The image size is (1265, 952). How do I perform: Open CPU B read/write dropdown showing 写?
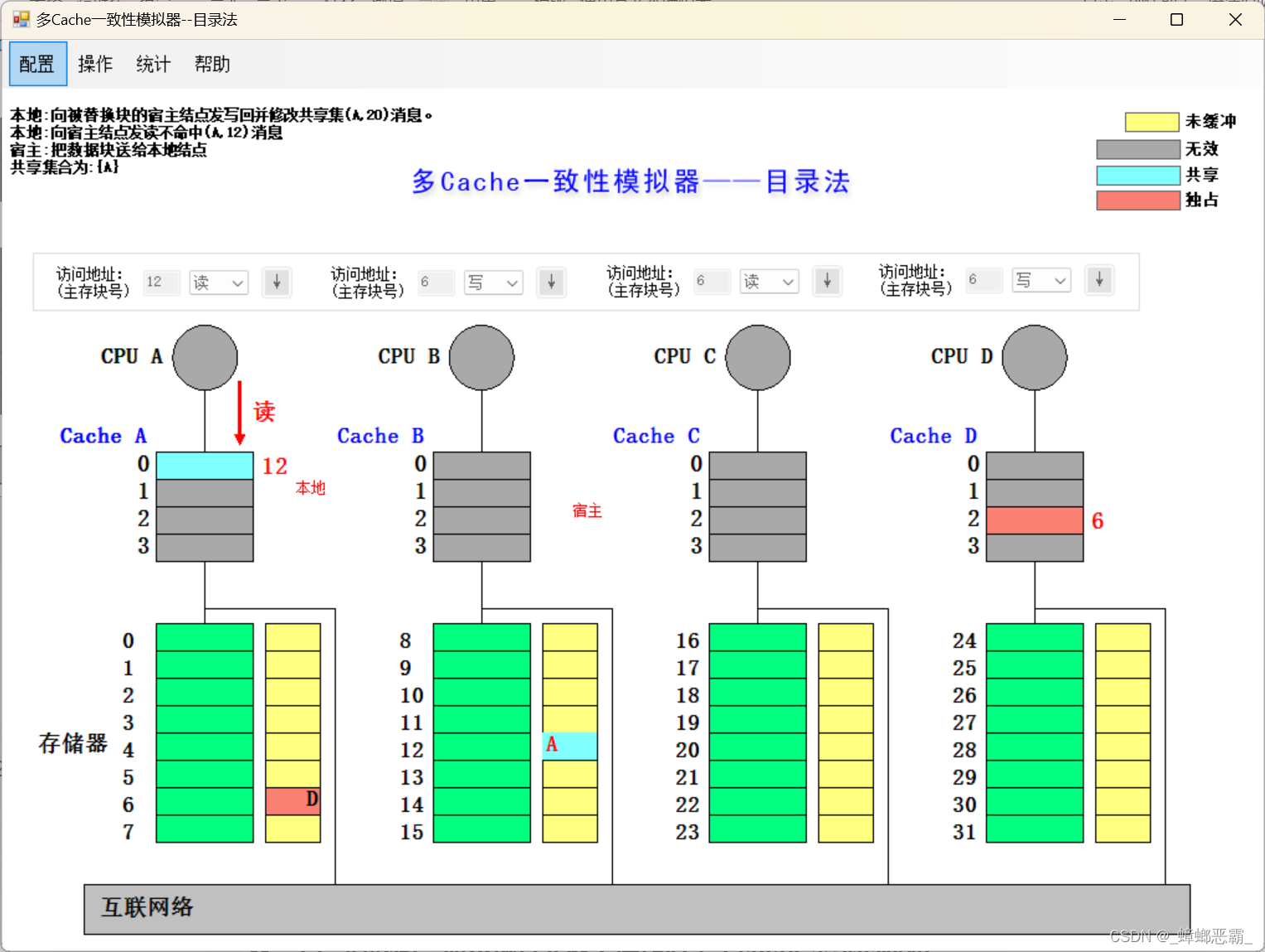click(x=494, y=283)
